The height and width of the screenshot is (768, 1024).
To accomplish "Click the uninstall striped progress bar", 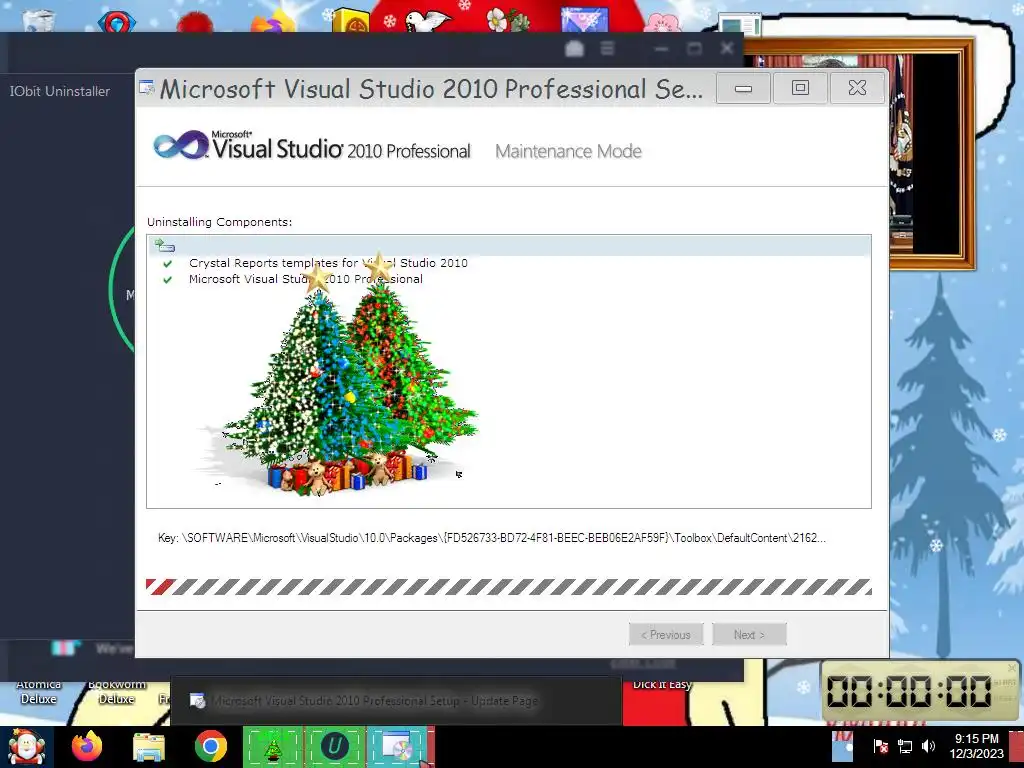I will (509, 586).
